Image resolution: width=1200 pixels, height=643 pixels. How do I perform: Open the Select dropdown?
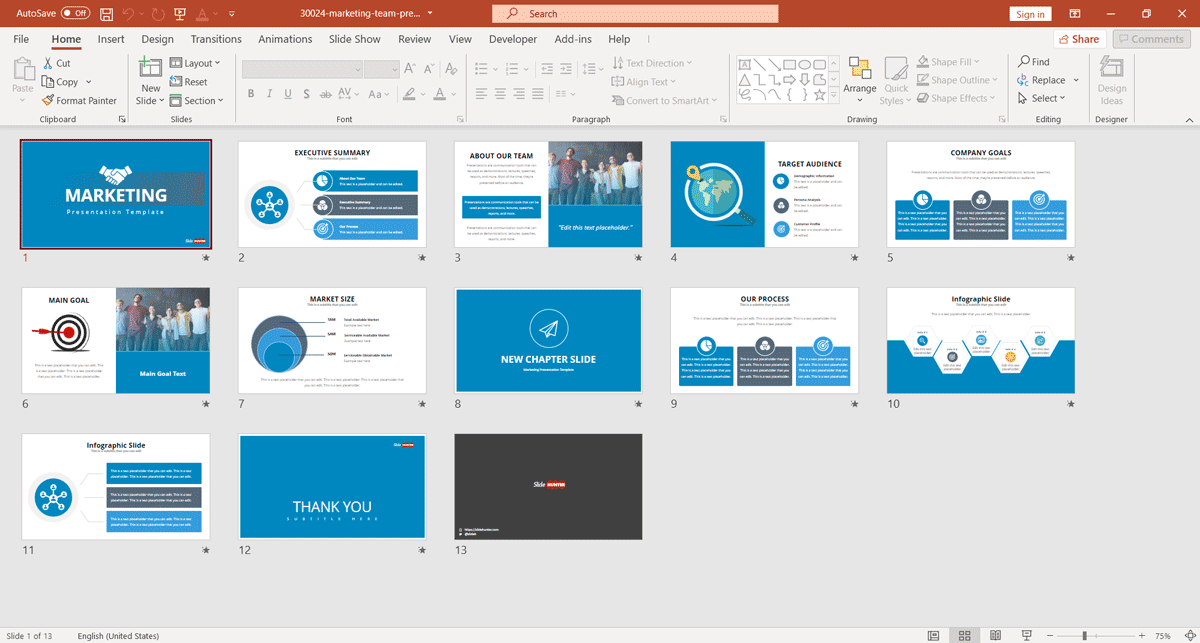click(x=1042, y=98)
